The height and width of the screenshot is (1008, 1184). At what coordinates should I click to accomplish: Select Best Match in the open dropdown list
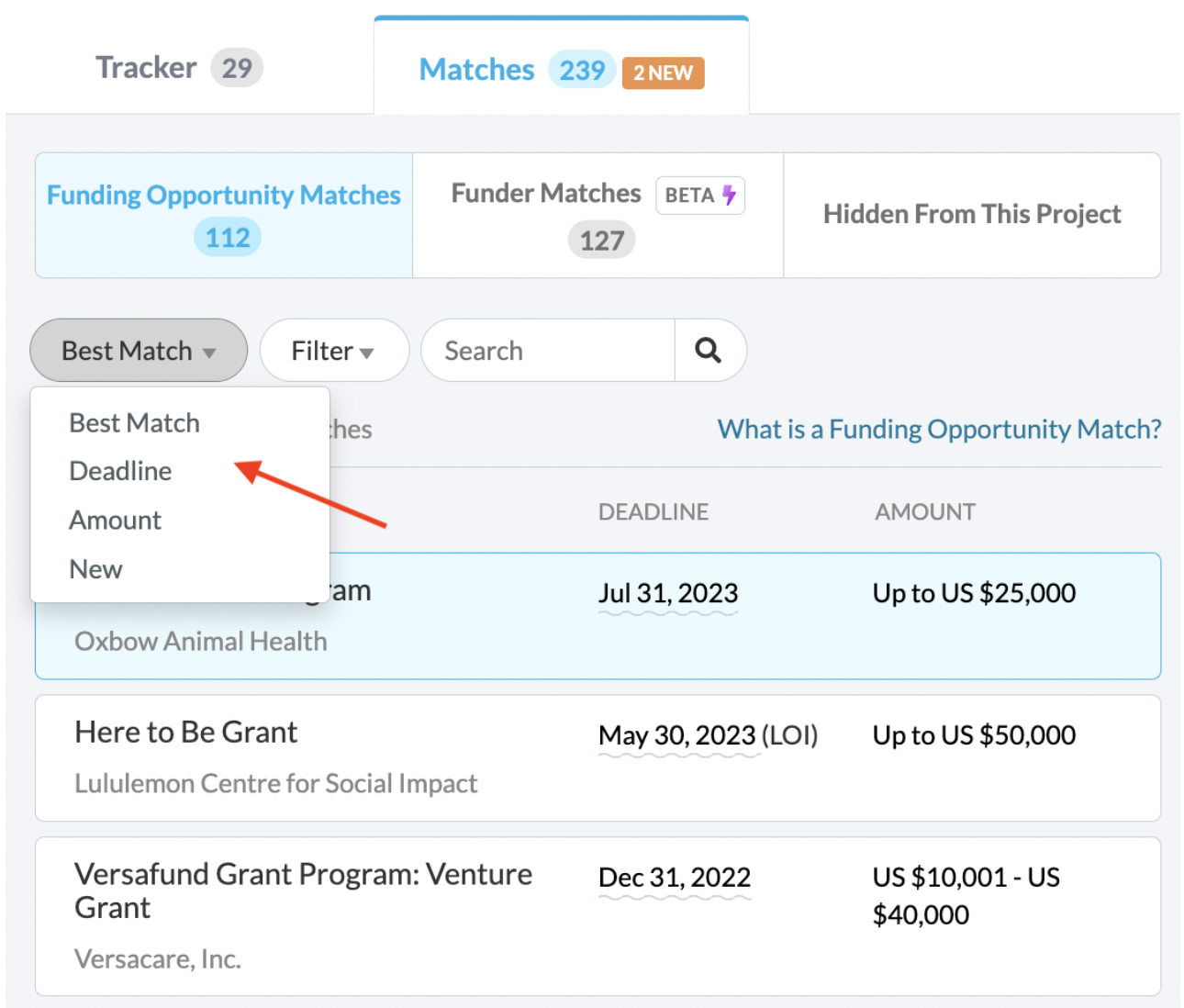point(134,422)
